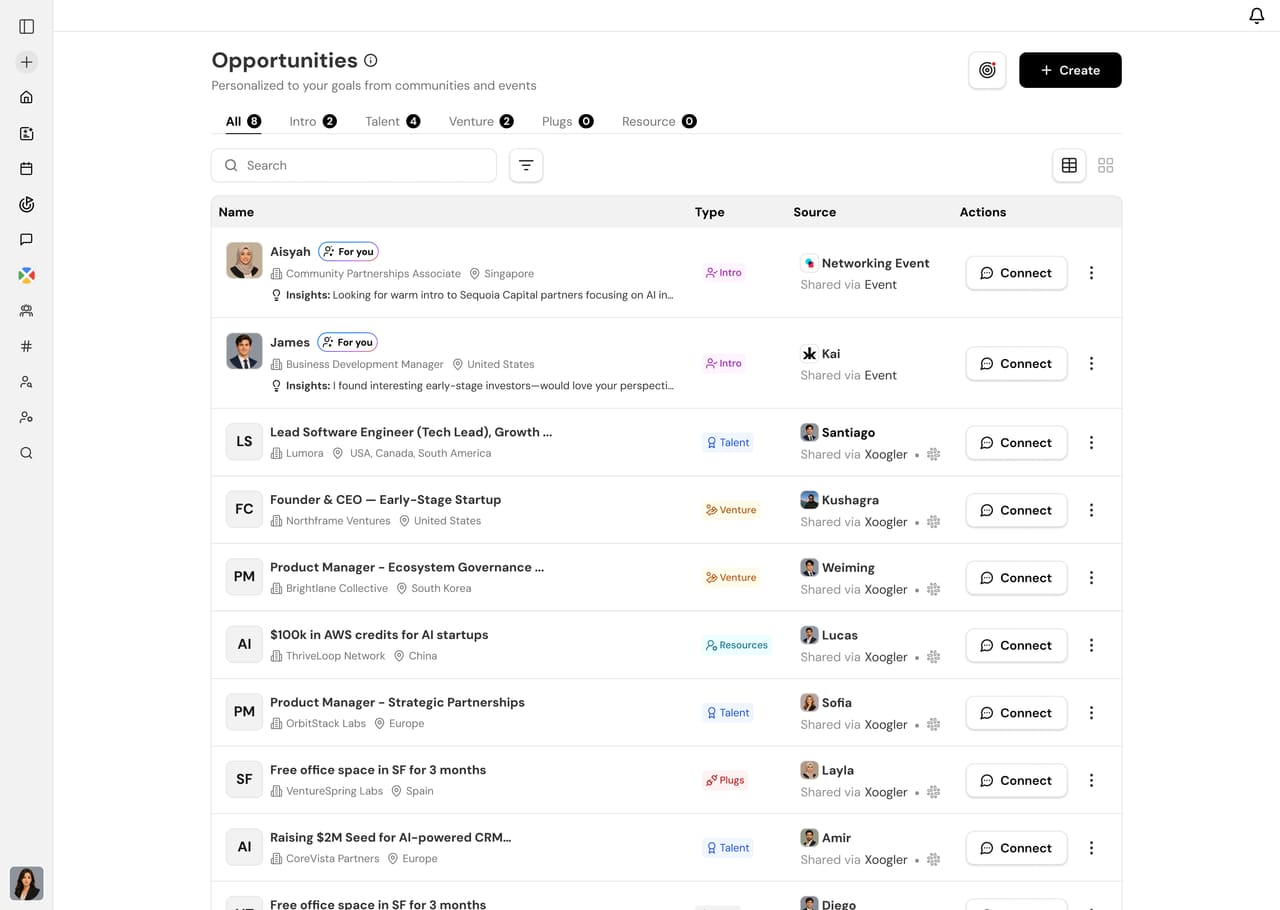
Task: Open the filter icon button
Action: (526, 165)
